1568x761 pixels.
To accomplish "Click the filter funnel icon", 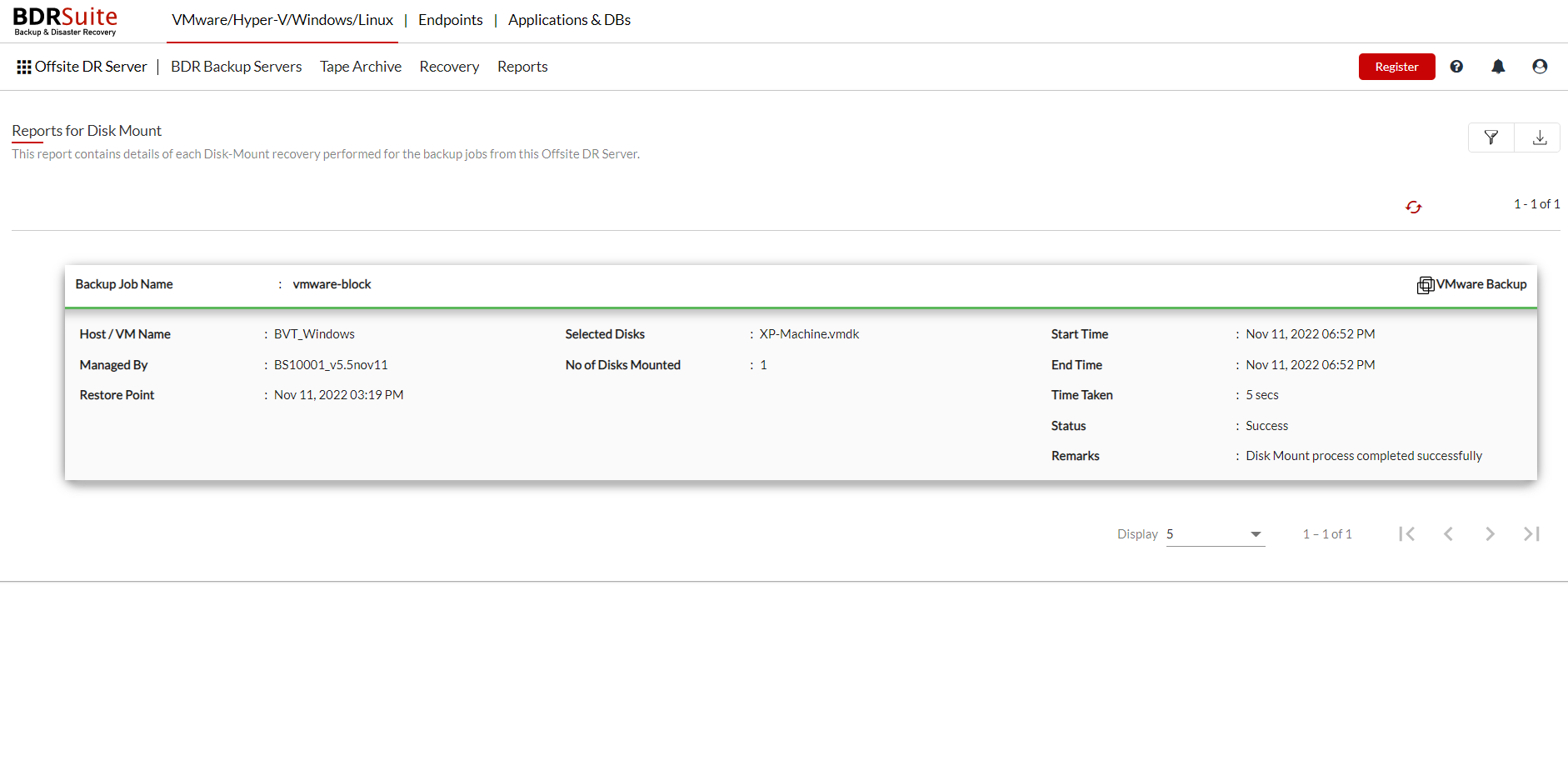I will pos(1491,138).
